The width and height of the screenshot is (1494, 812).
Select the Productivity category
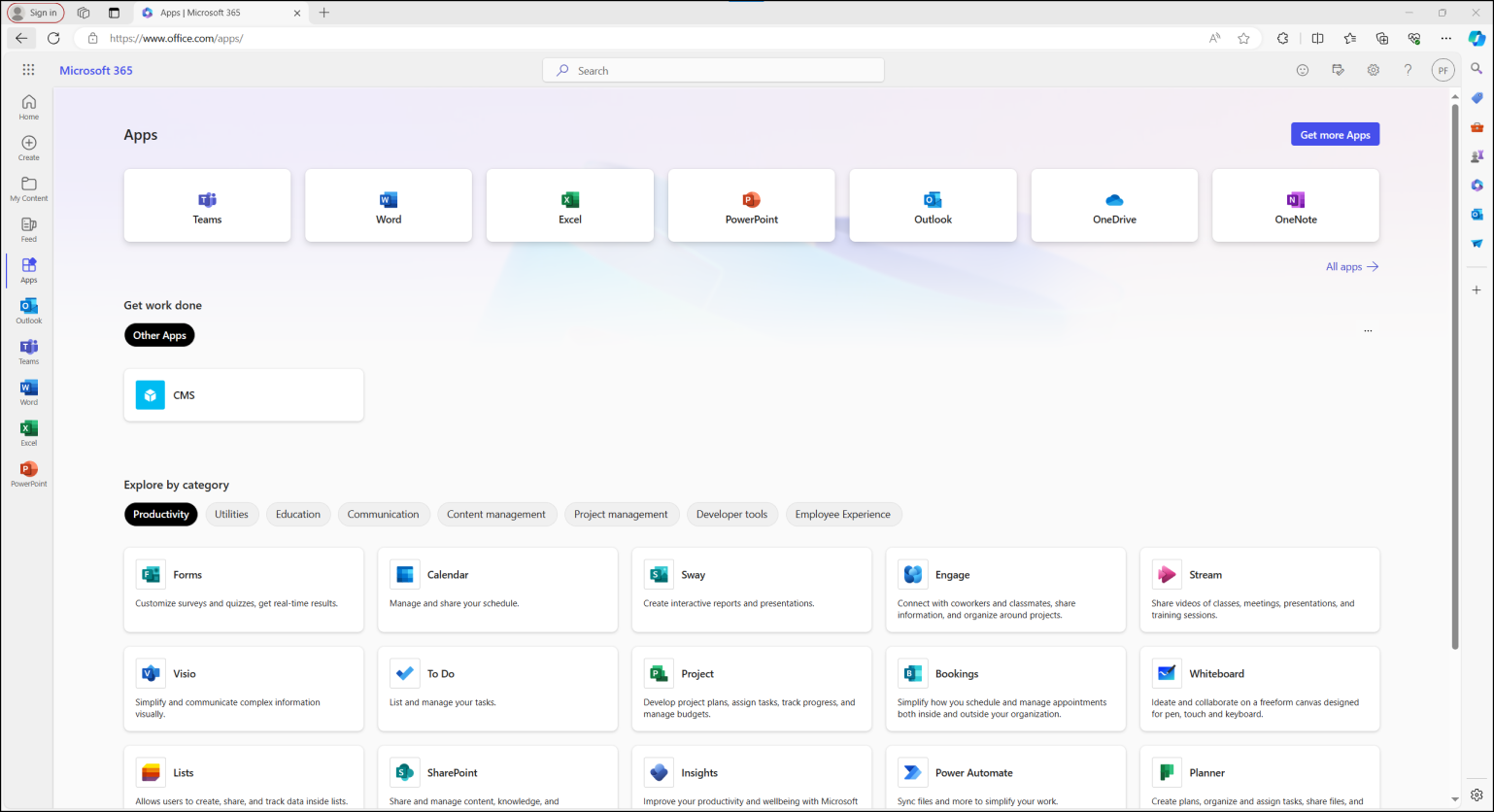pyautogui.click(x=161, y=514)
